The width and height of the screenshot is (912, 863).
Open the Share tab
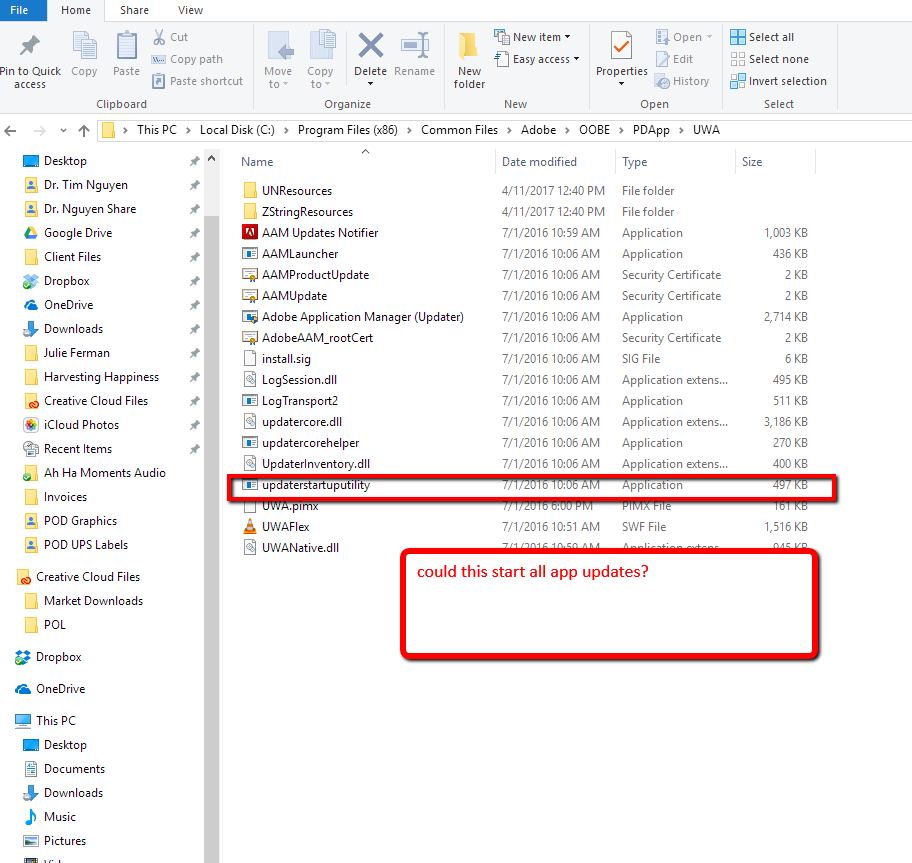pos(134,10)
